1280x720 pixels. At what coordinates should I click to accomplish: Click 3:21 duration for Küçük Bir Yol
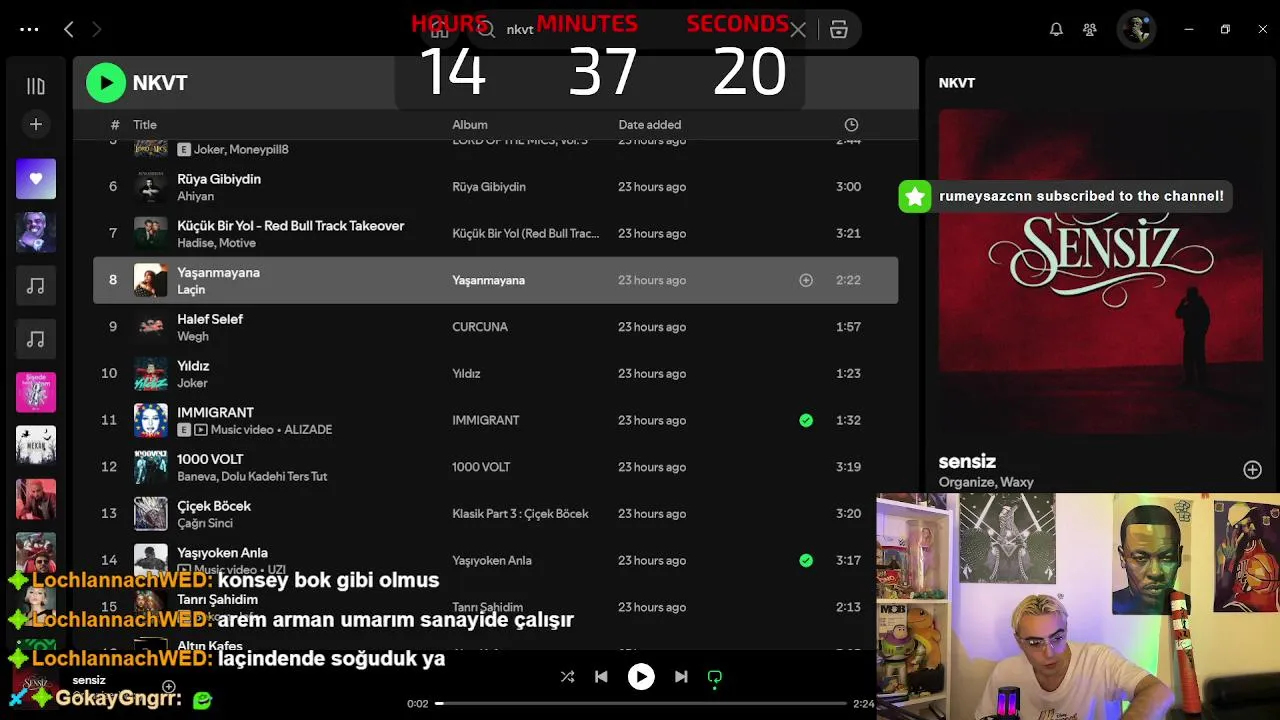[848, 233]
